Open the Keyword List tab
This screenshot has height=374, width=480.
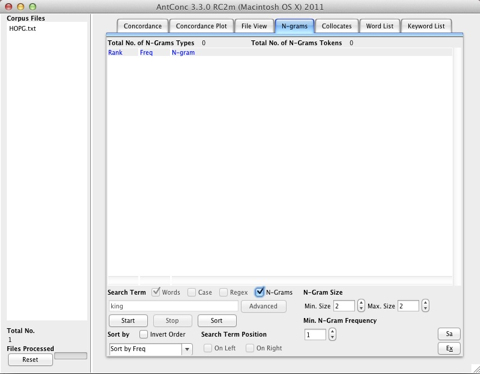click(x=426, y=26)
